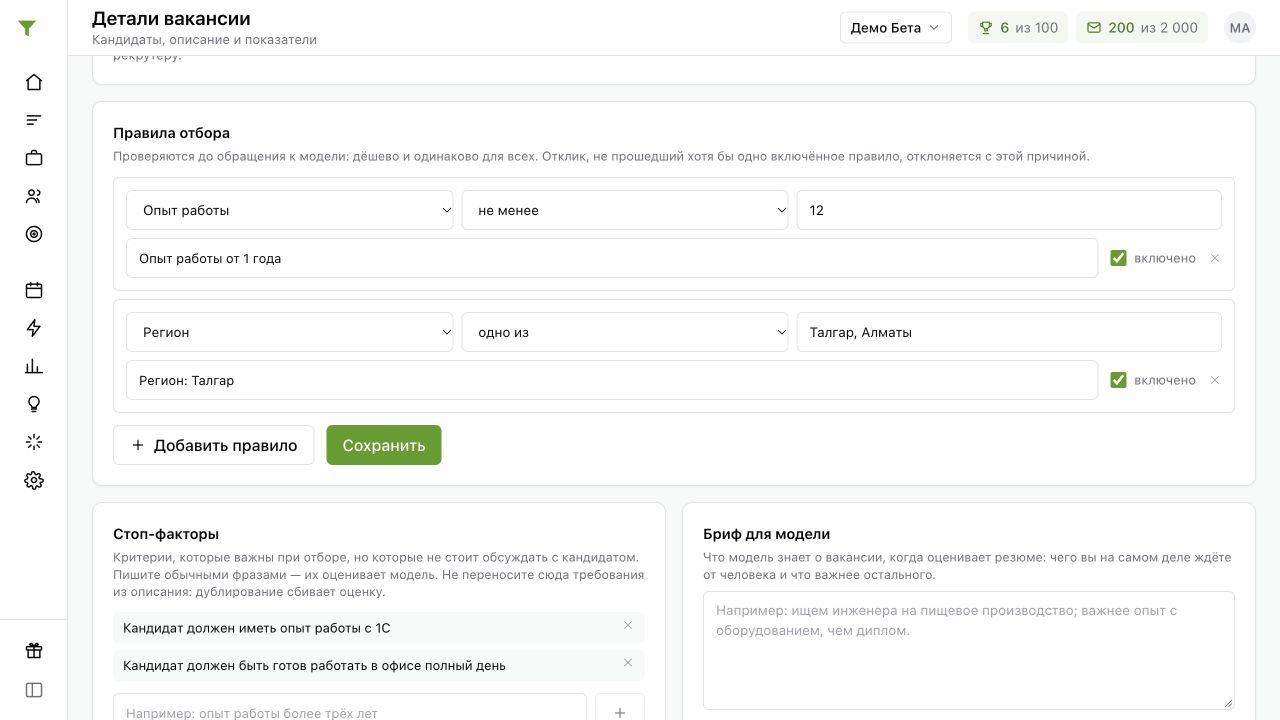Viewport: 1280px width, 720px height.
Task: Open the people candidates icon
Action: (x=34, y=196)
